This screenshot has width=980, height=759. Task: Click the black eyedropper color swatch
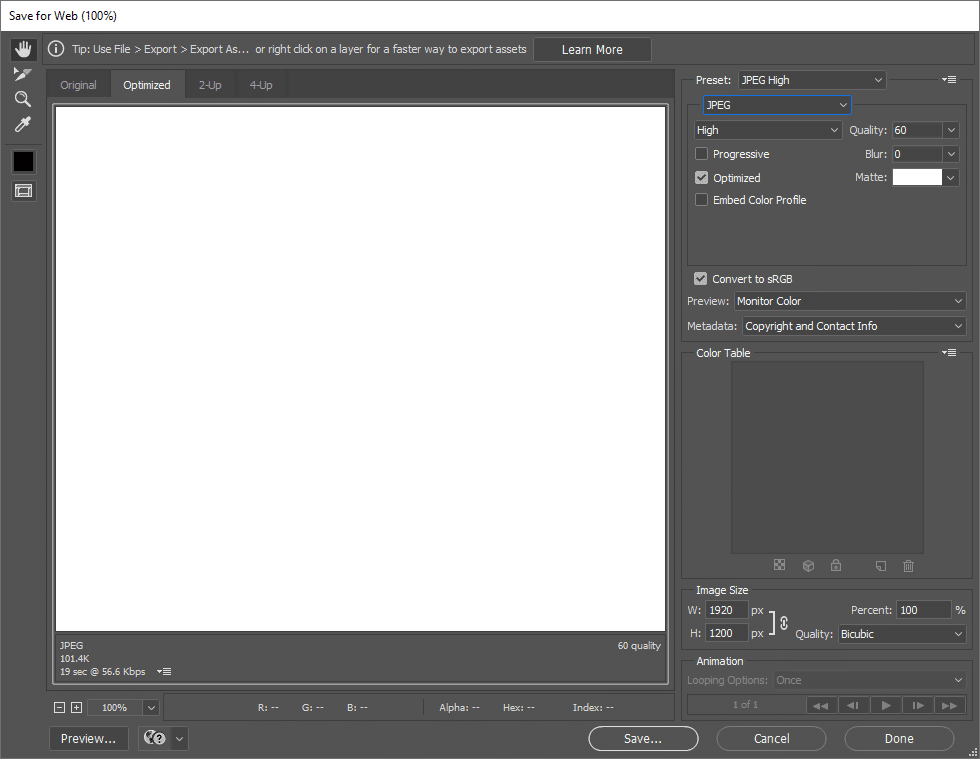point(23,161)
